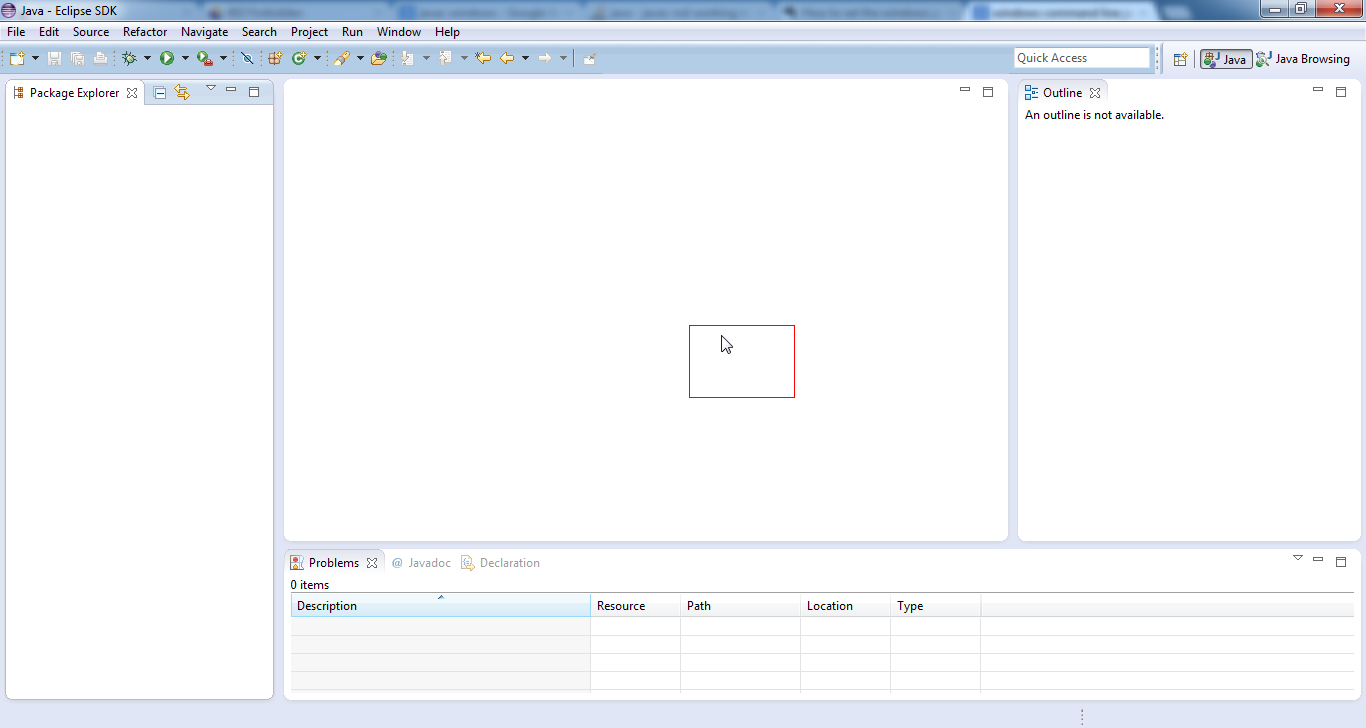The image size is (1366, 728).
Task: Toggle Link with Editor in Package Explorer
Action: (x=182, y=93)
